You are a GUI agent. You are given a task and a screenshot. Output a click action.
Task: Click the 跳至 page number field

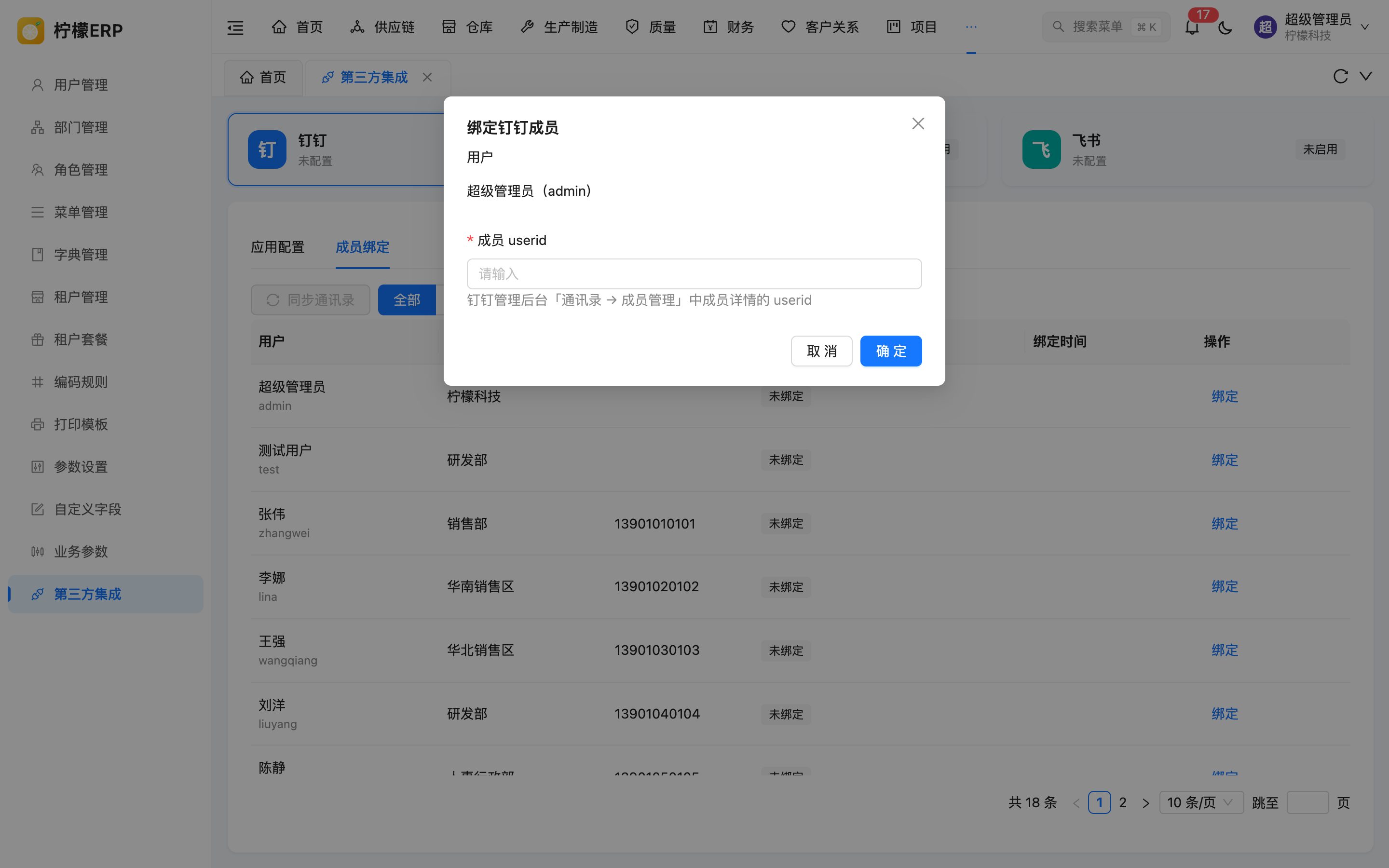tap(1307, 802)
